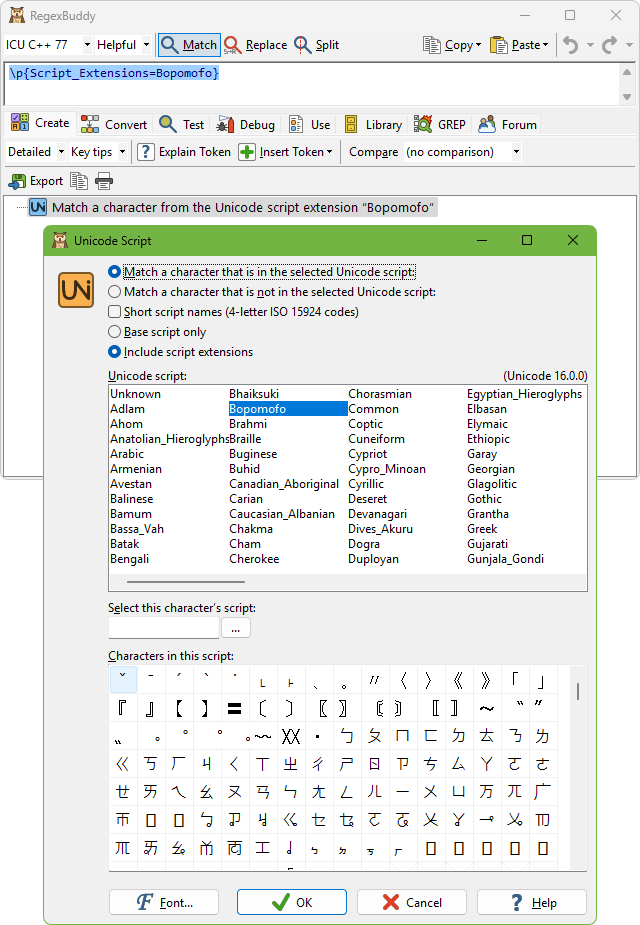Select Cyrillic in the script list
The height and width of the screenshot is (925, 640).
(366, 484)
